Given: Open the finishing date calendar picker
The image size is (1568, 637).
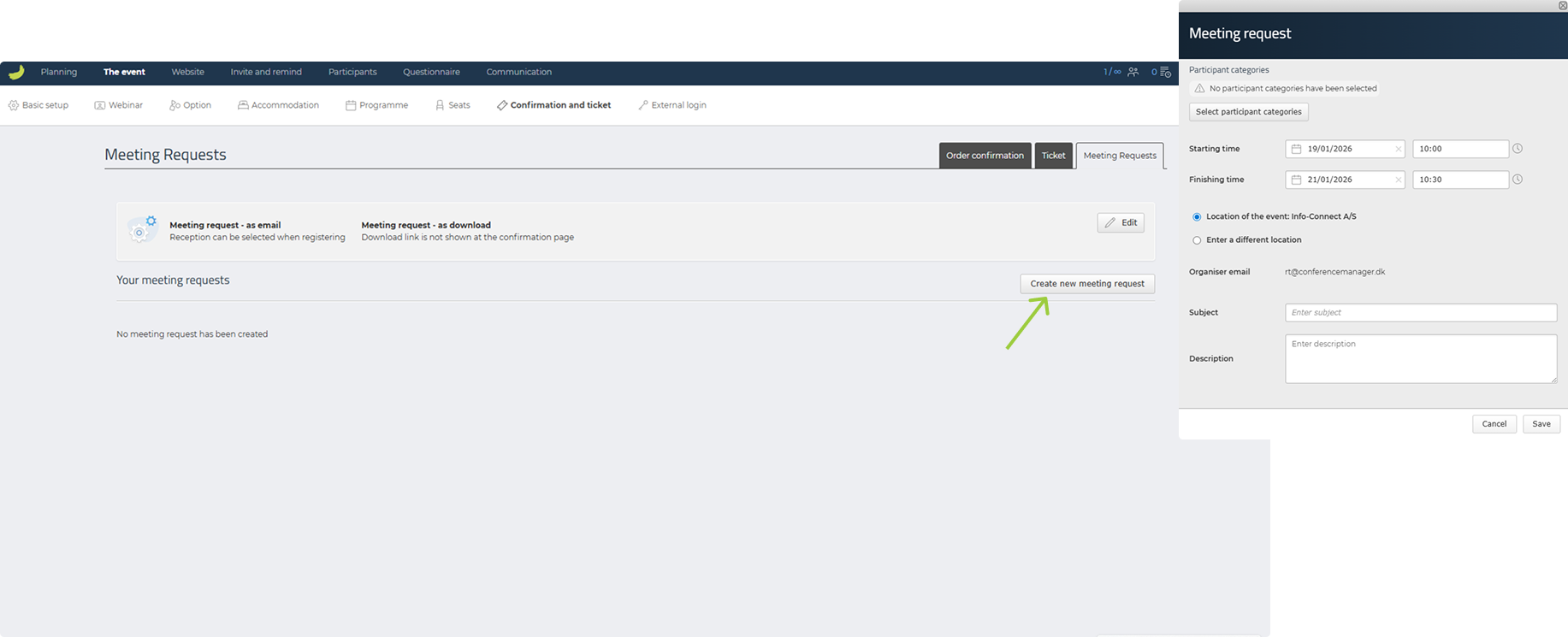Looking at the screenshot, I should click(x=1296, y=180).
